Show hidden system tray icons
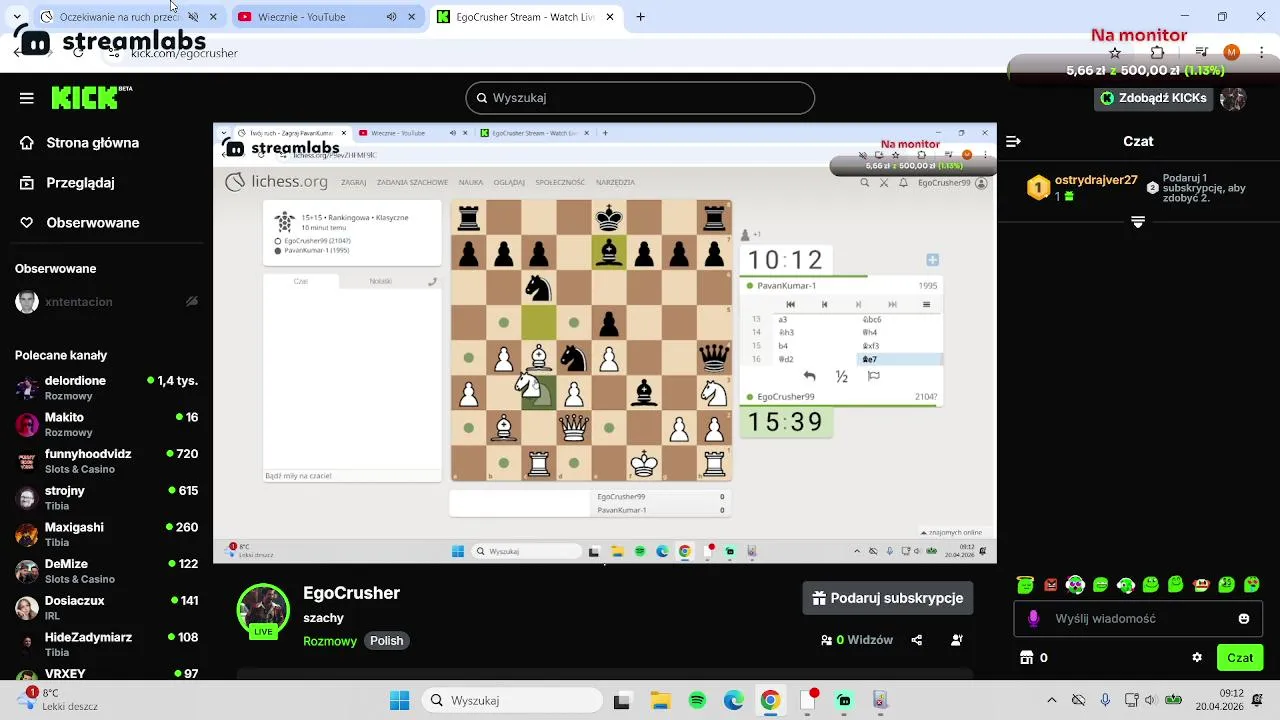1280x720 pixels. tap(1051, 701)
